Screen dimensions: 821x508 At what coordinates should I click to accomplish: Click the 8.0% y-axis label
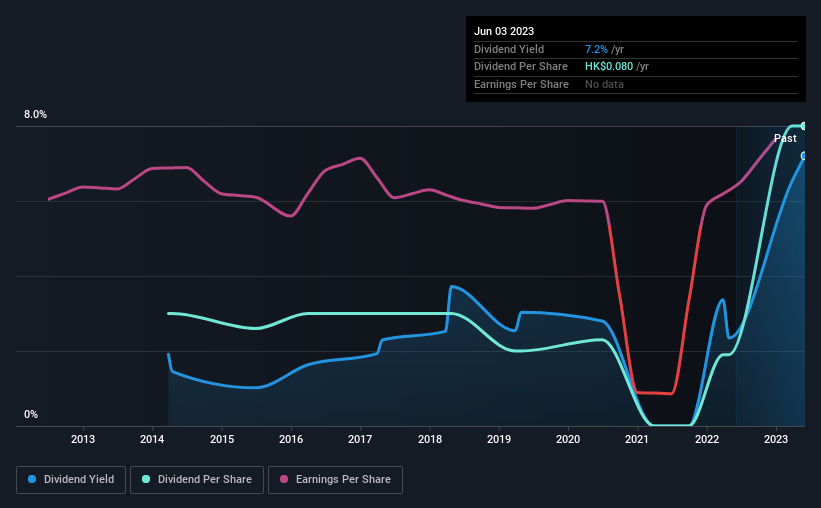pyautogui.click(x=35, y=114)
